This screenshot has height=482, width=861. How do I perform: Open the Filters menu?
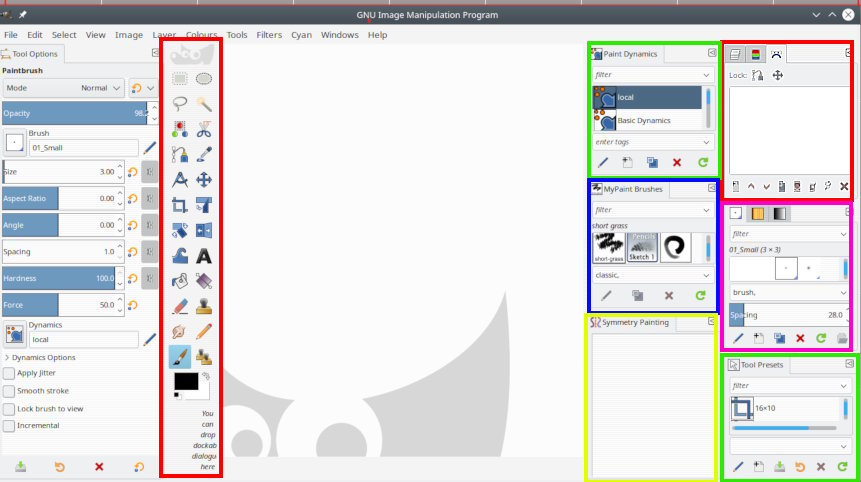coord(269,35)
